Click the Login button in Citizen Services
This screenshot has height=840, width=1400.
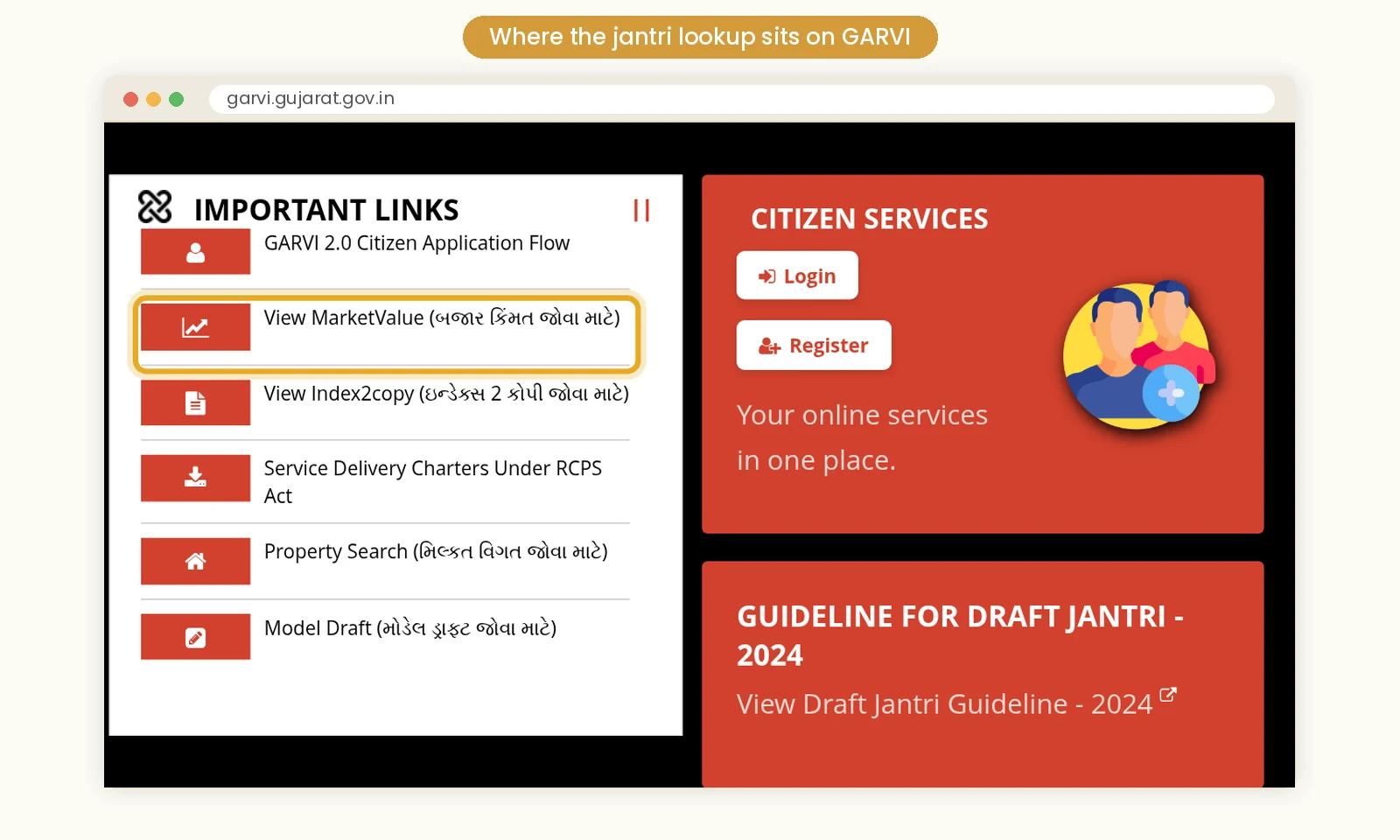(x=797, y=276)
